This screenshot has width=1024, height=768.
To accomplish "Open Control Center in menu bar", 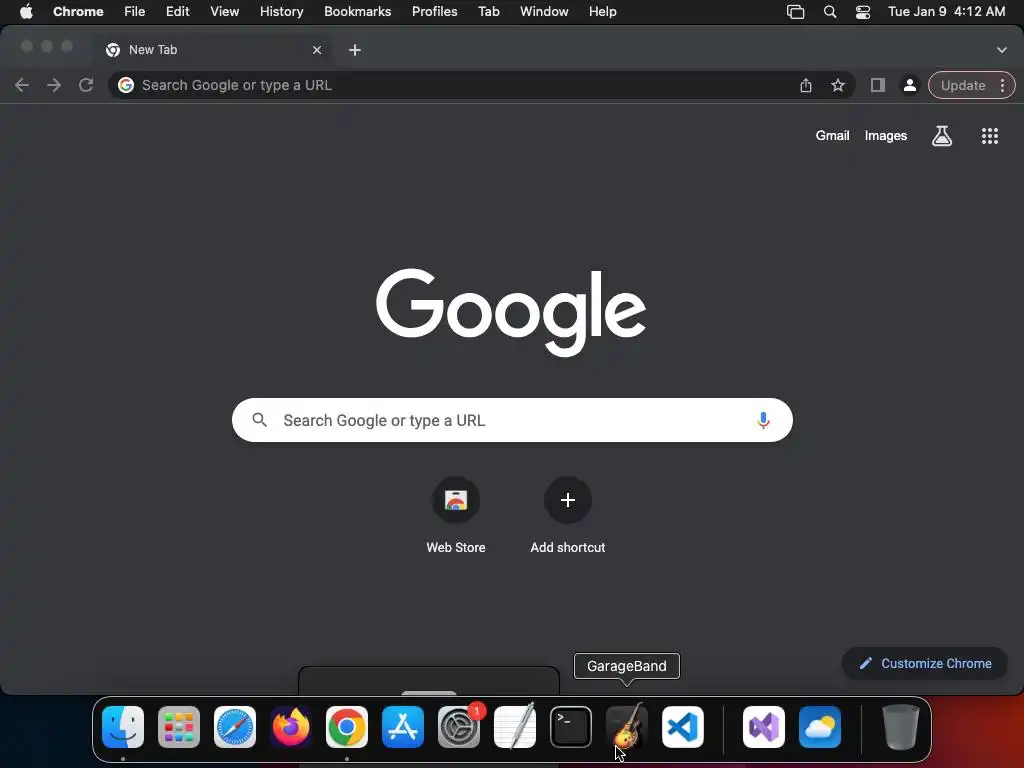I will click(863, 12).
